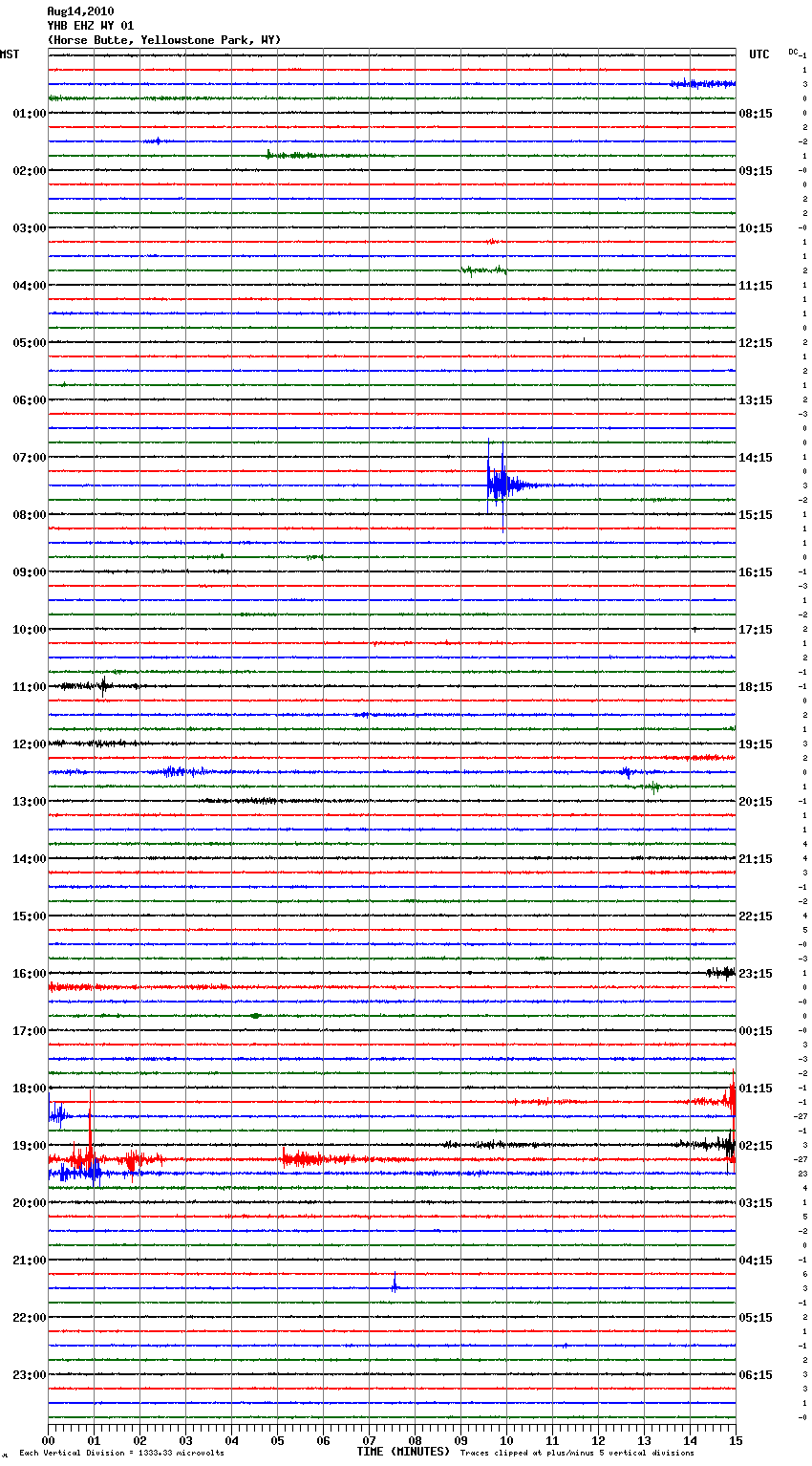Click the '01:15' UTC time label

coord(756,1089)
